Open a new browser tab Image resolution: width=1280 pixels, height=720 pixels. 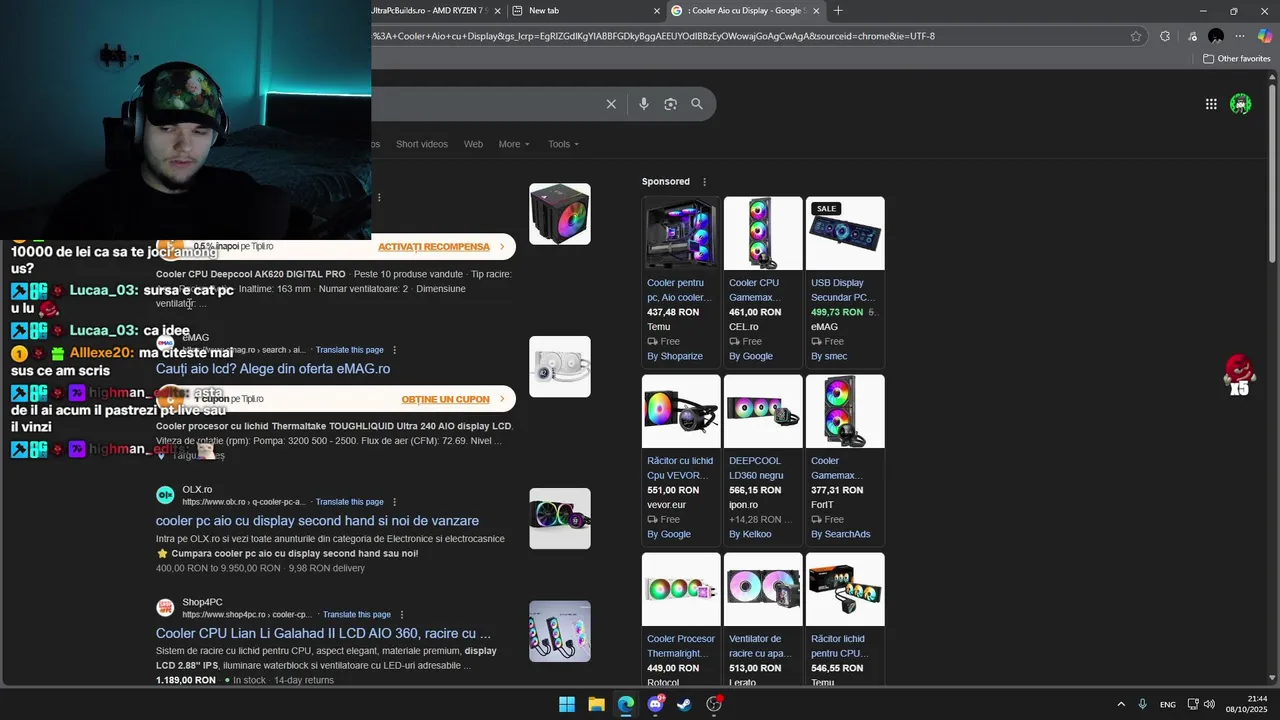tap(838, 11)
